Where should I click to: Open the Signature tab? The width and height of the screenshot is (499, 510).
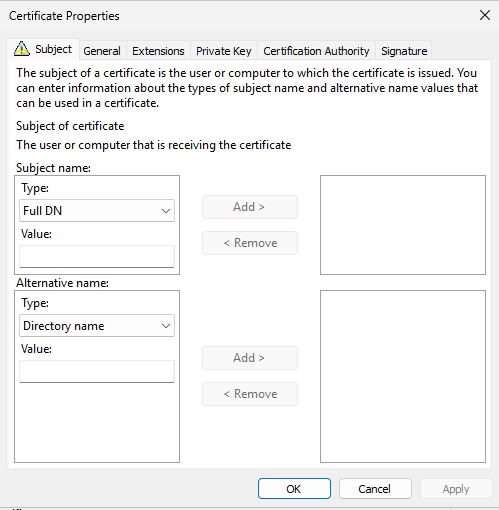point(404,51)
